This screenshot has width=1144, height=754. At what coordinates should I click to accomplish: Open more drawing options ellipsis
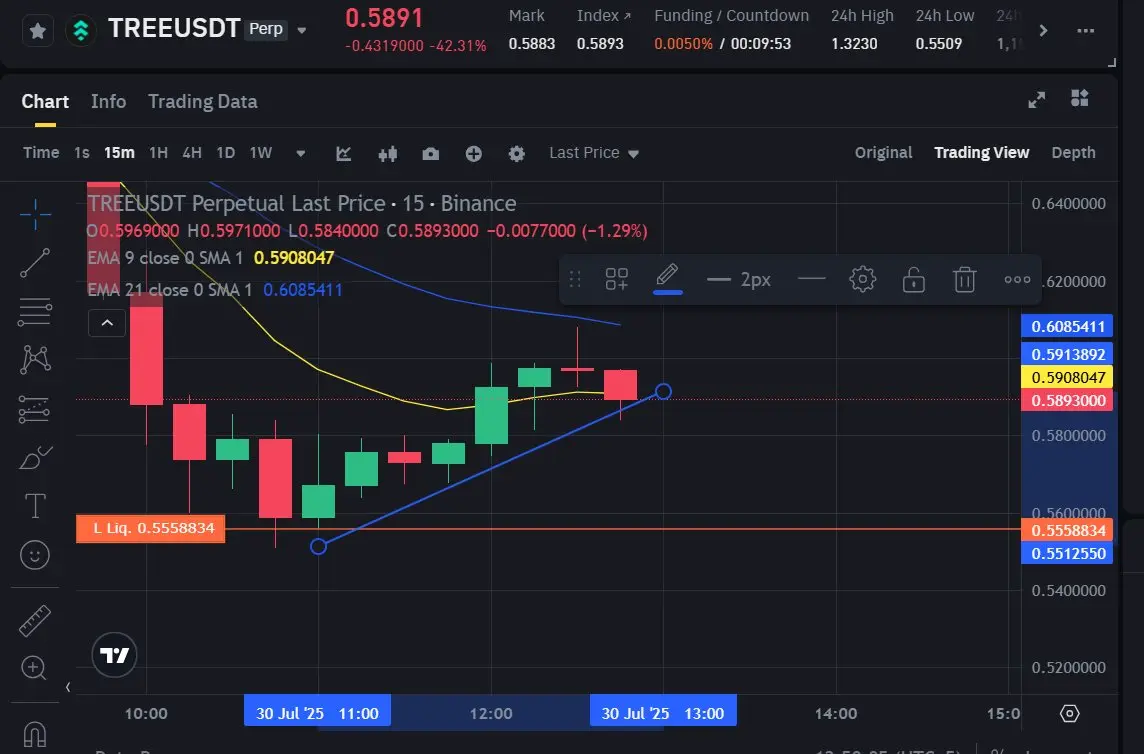click(x=1017, y=280)
